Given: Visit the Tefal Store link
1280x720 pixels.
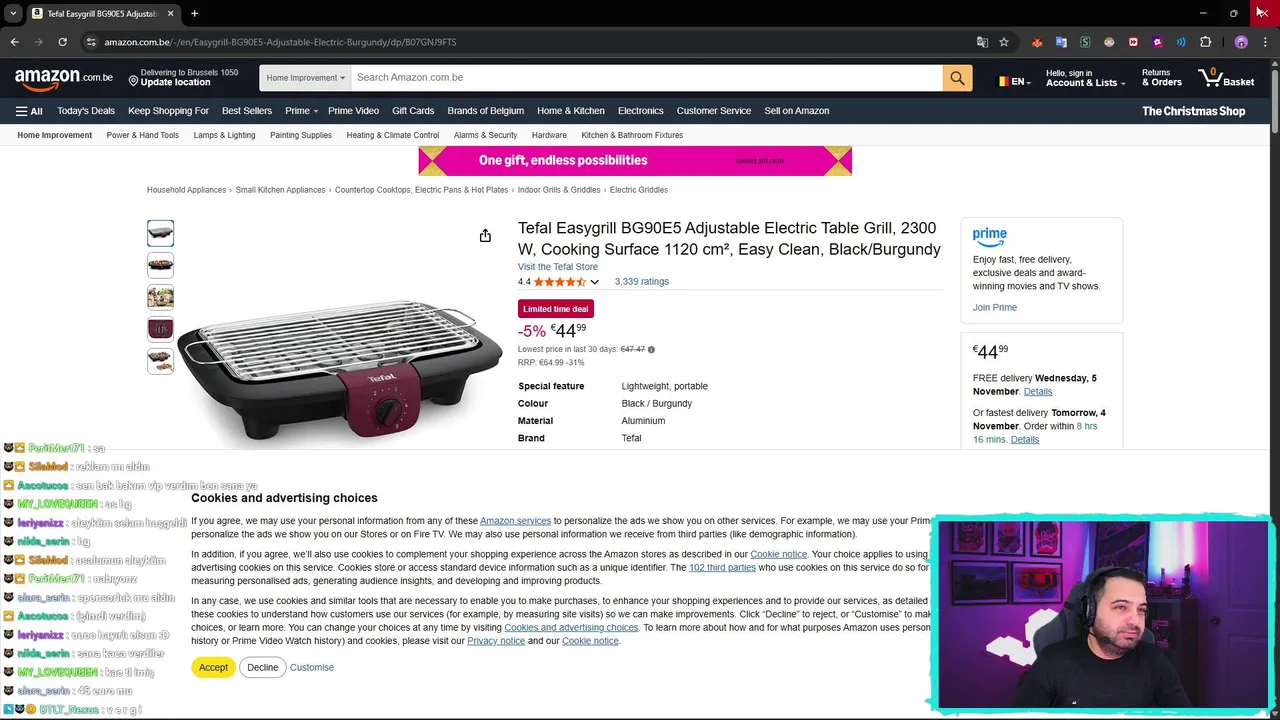Looking at the screenshot, I should (558, 267).
